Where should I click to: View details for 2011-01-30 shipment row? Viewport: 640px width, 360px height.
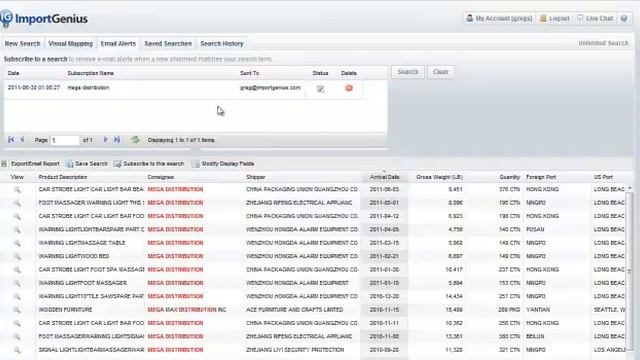pos(17,270)
